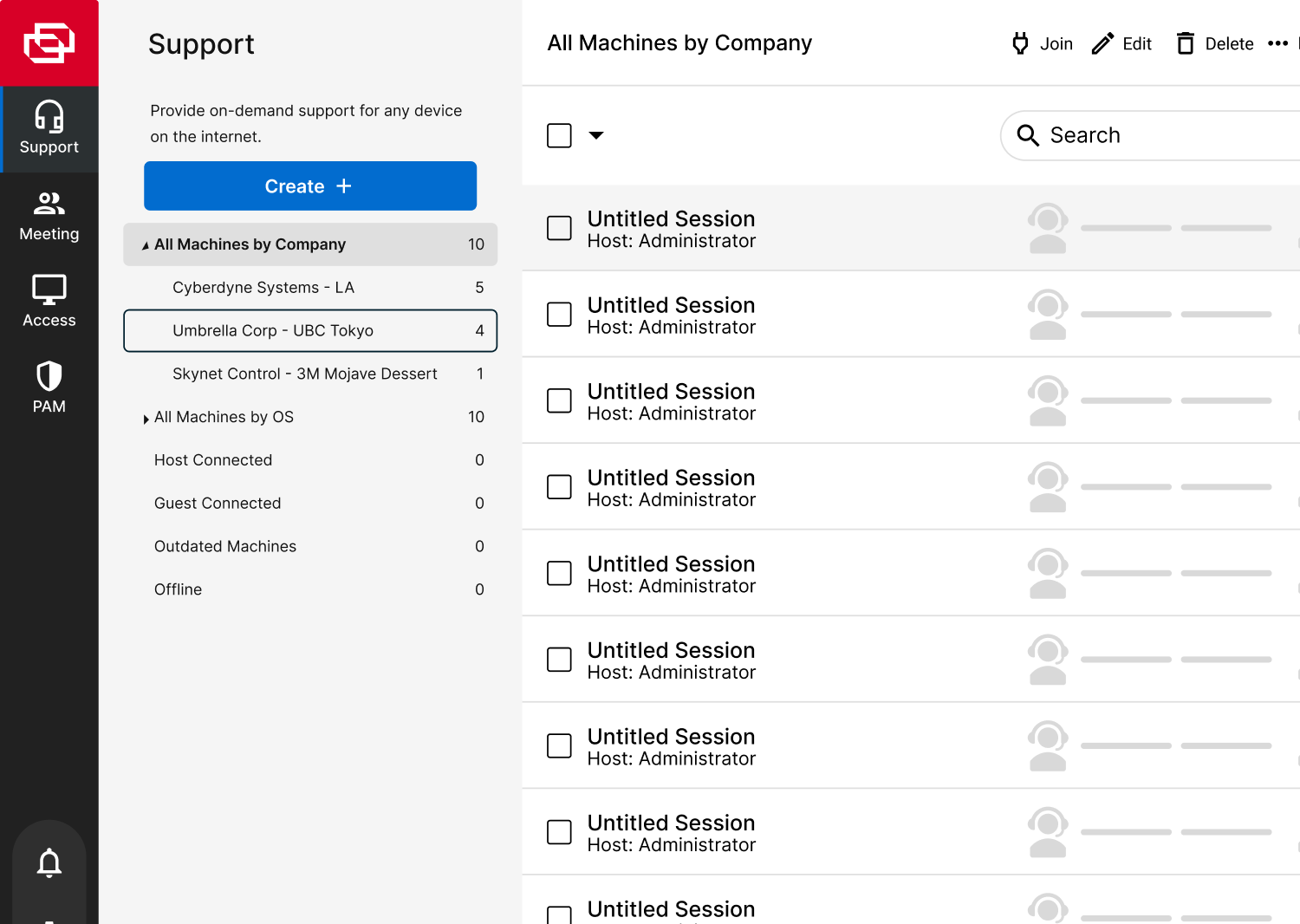Open the PAM shield icon
Image resolution: width=1300 pixels, height=924 pixels.
(49, 377)
